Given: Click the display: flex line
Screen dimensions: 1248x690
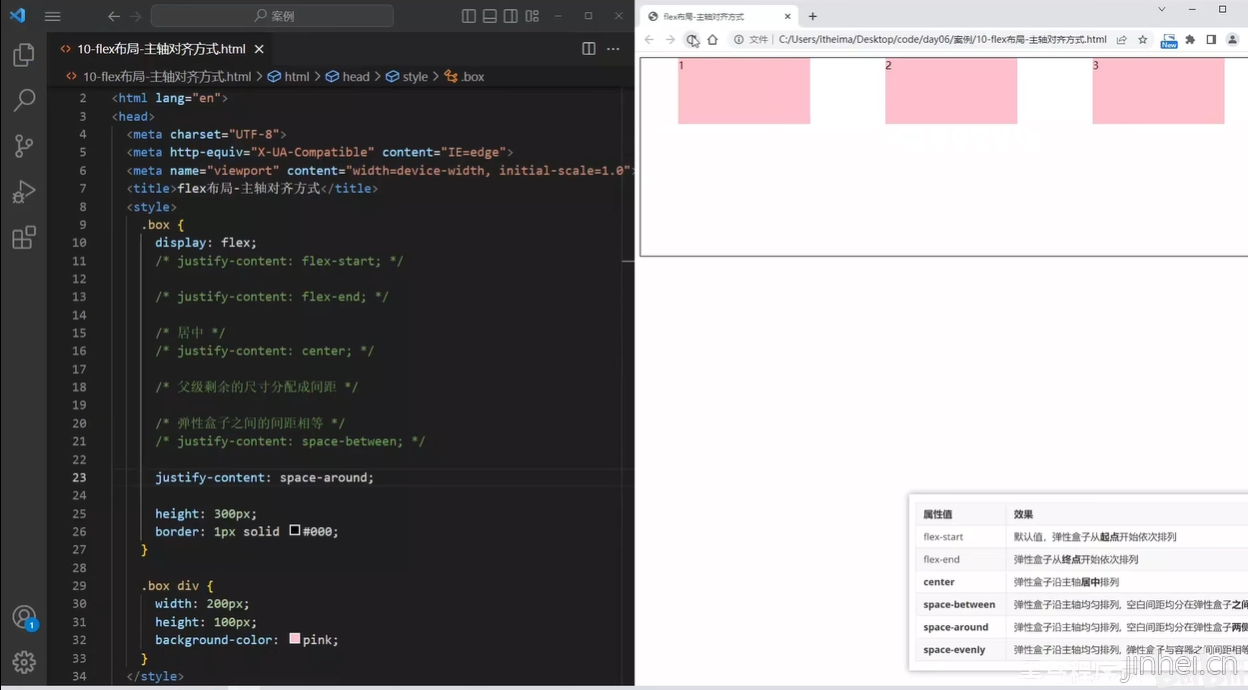Looking at the screenshot, I should pos(206,242).
